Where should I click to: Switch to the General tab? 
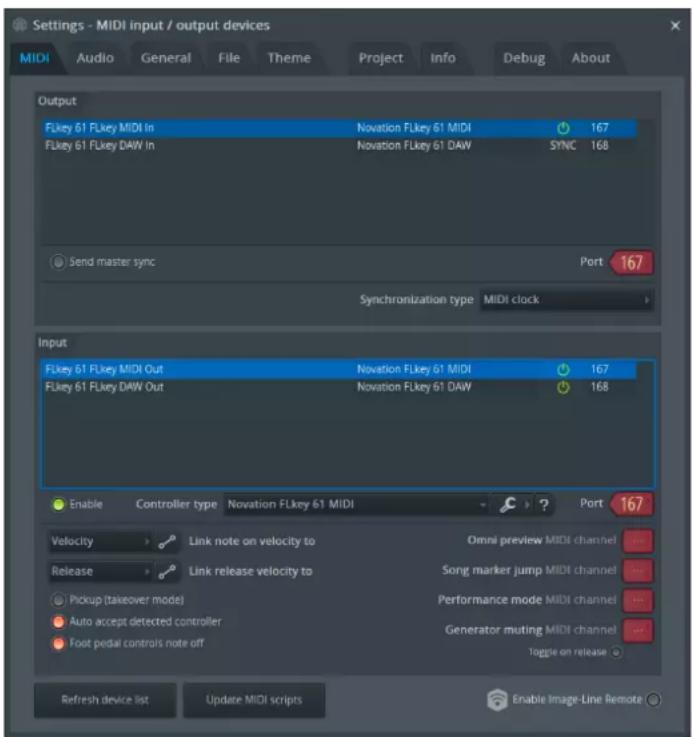click(x=166, y=58)
